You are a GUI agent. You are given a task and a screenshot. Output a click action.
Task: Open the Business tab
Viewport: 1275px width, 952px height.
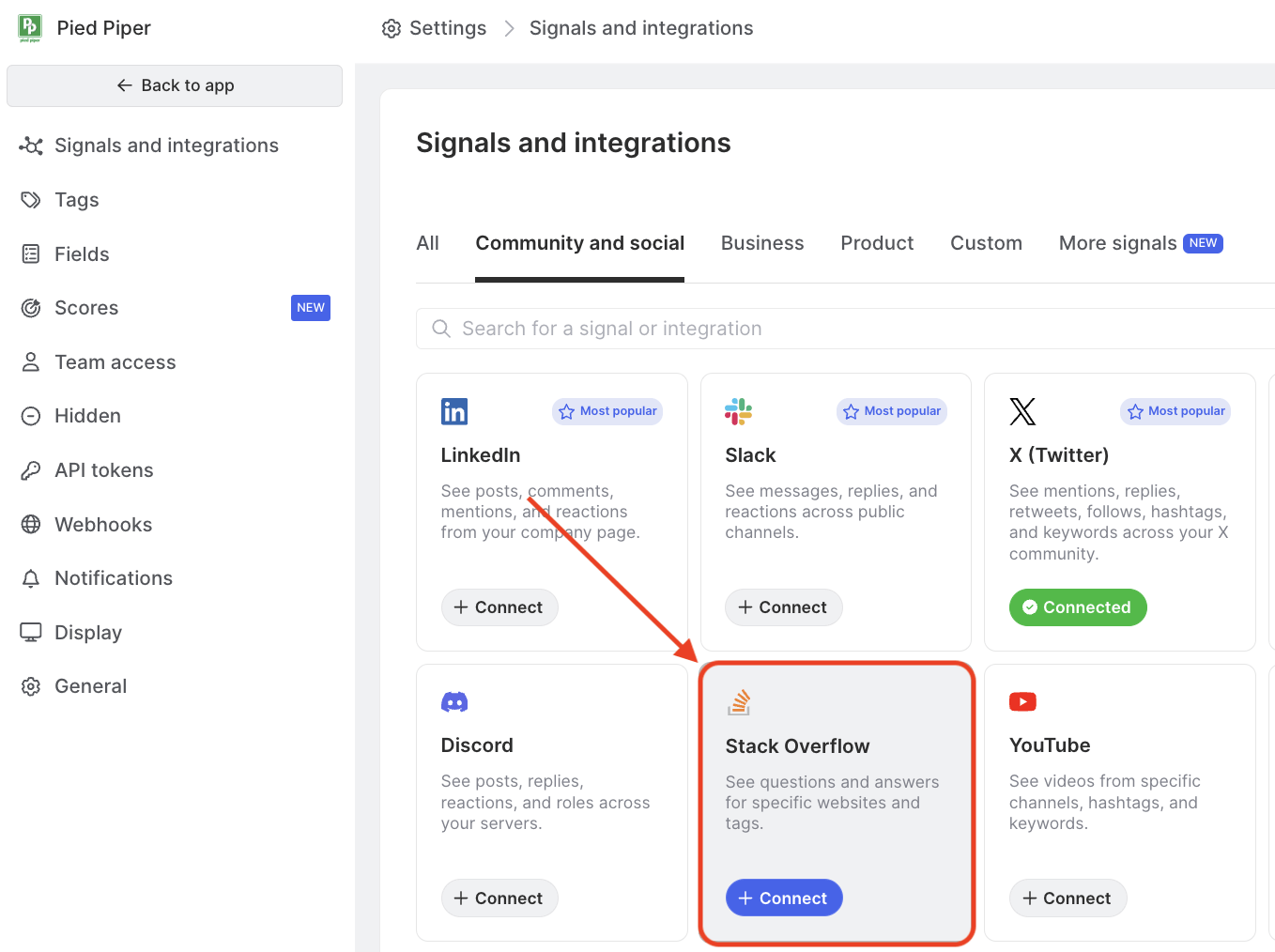(x=762, y=243)
